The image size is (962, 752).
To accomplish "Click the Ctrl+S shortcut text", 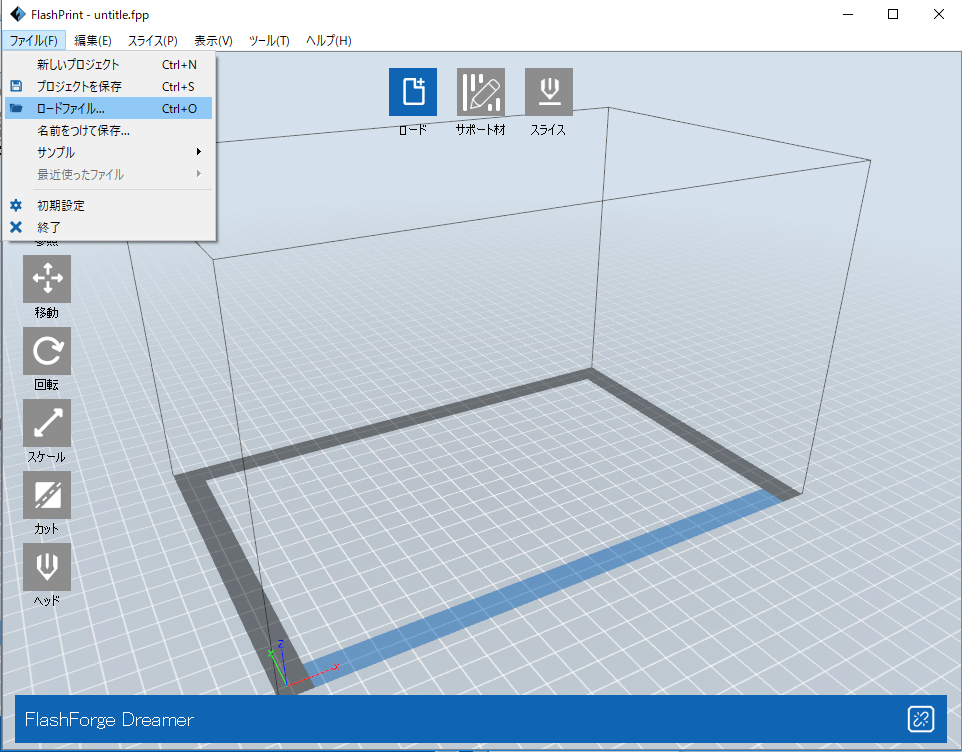I will pos(178,86).
